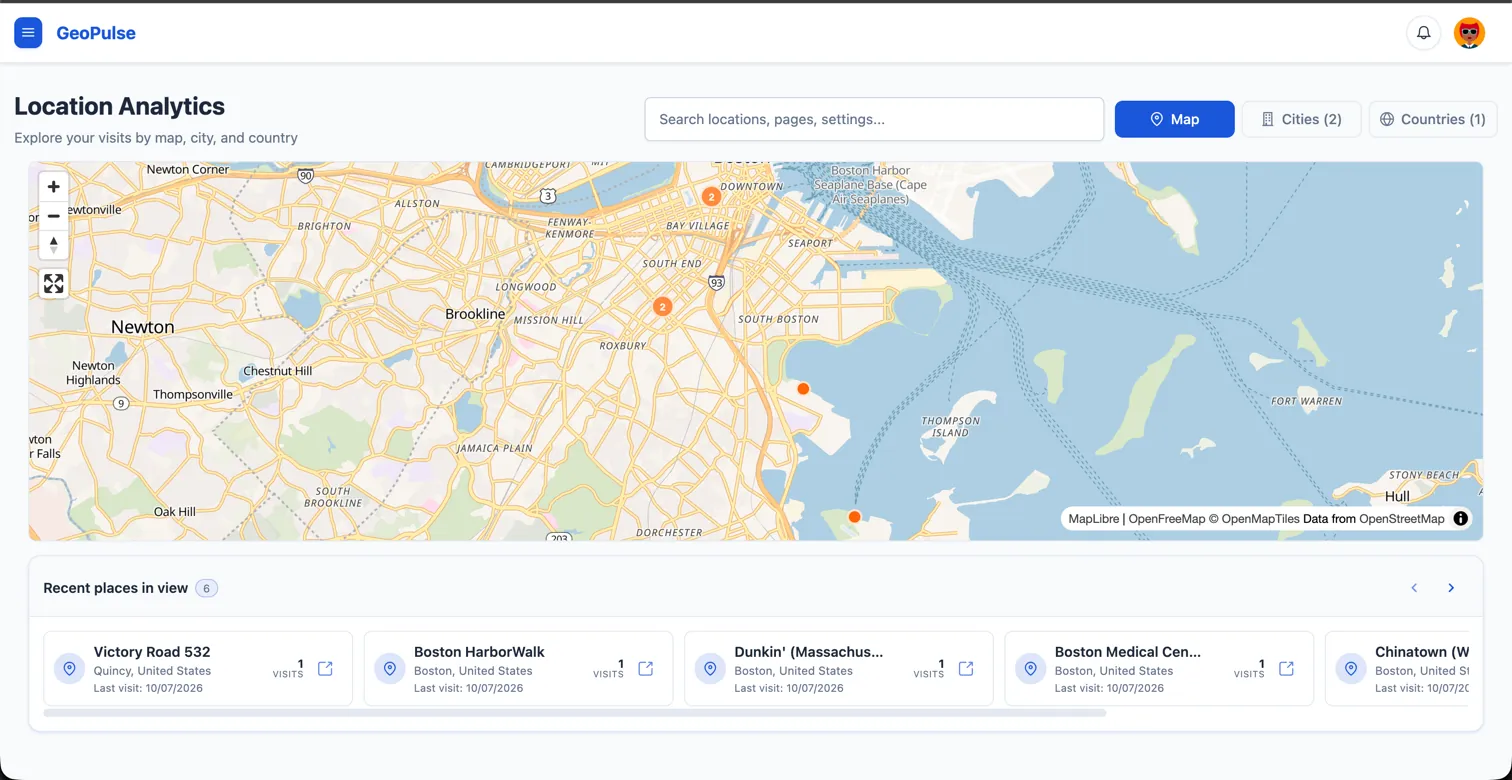
Task: Click the Thompson Island map label
Action: coord(950,427)
